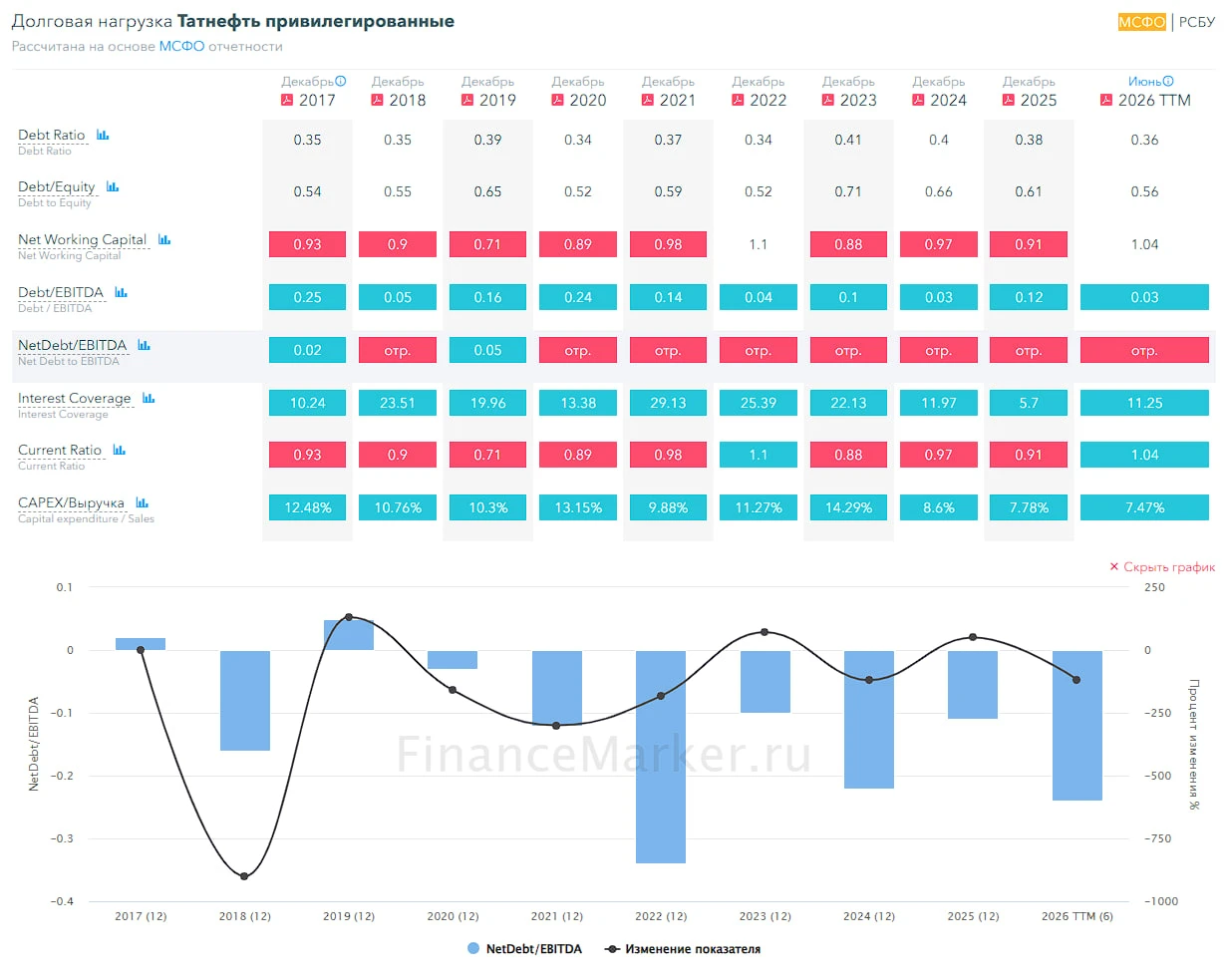This screenshot has height=980, width=1225.
Task: Open the 2018 PDF report icon
Action: click(x=377, y=100)
